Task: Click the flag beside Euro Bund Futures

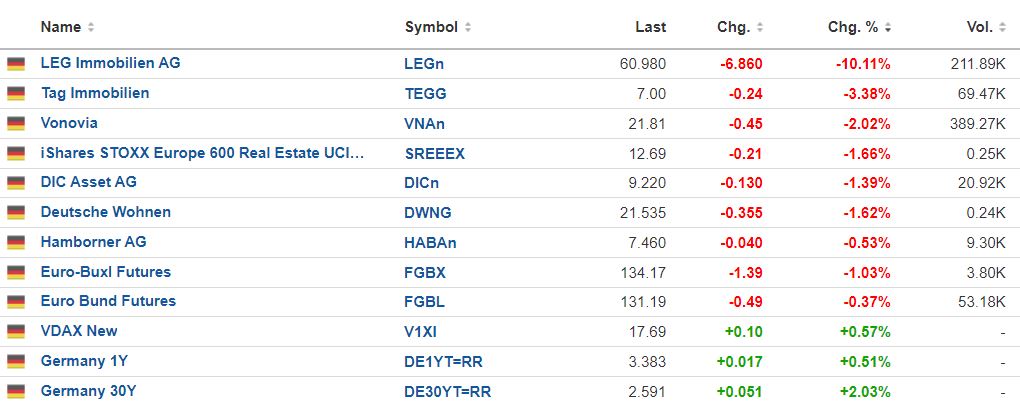Action: [16, 302]
